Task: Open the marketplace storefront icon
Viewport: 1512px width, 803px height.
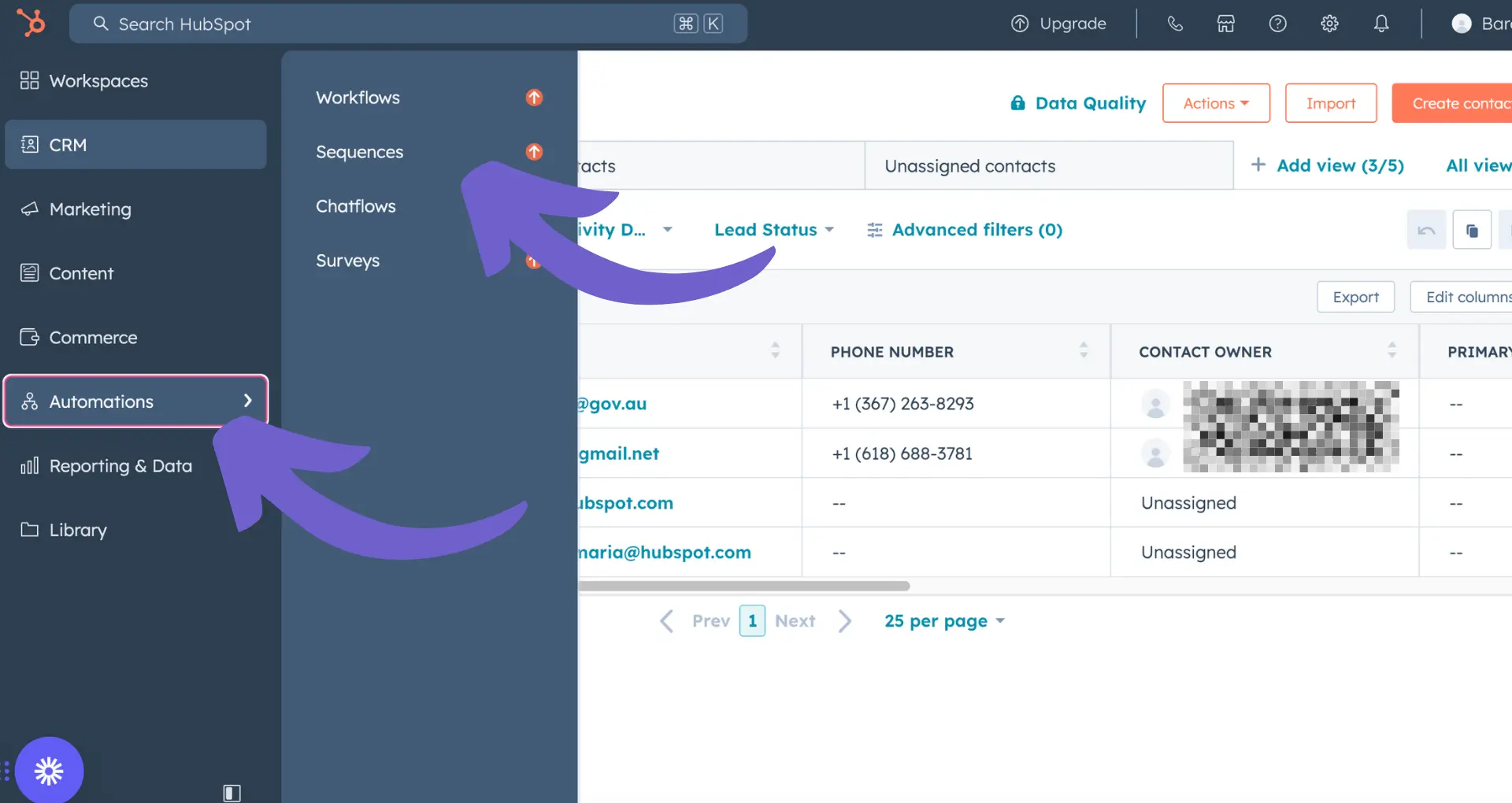Action: 1226,24
